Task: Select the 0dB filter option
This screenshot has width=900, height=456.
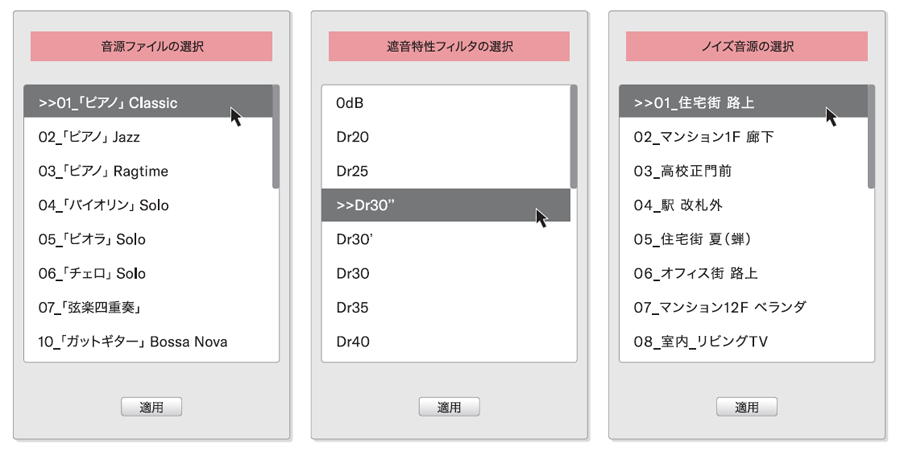Action: 350,103
